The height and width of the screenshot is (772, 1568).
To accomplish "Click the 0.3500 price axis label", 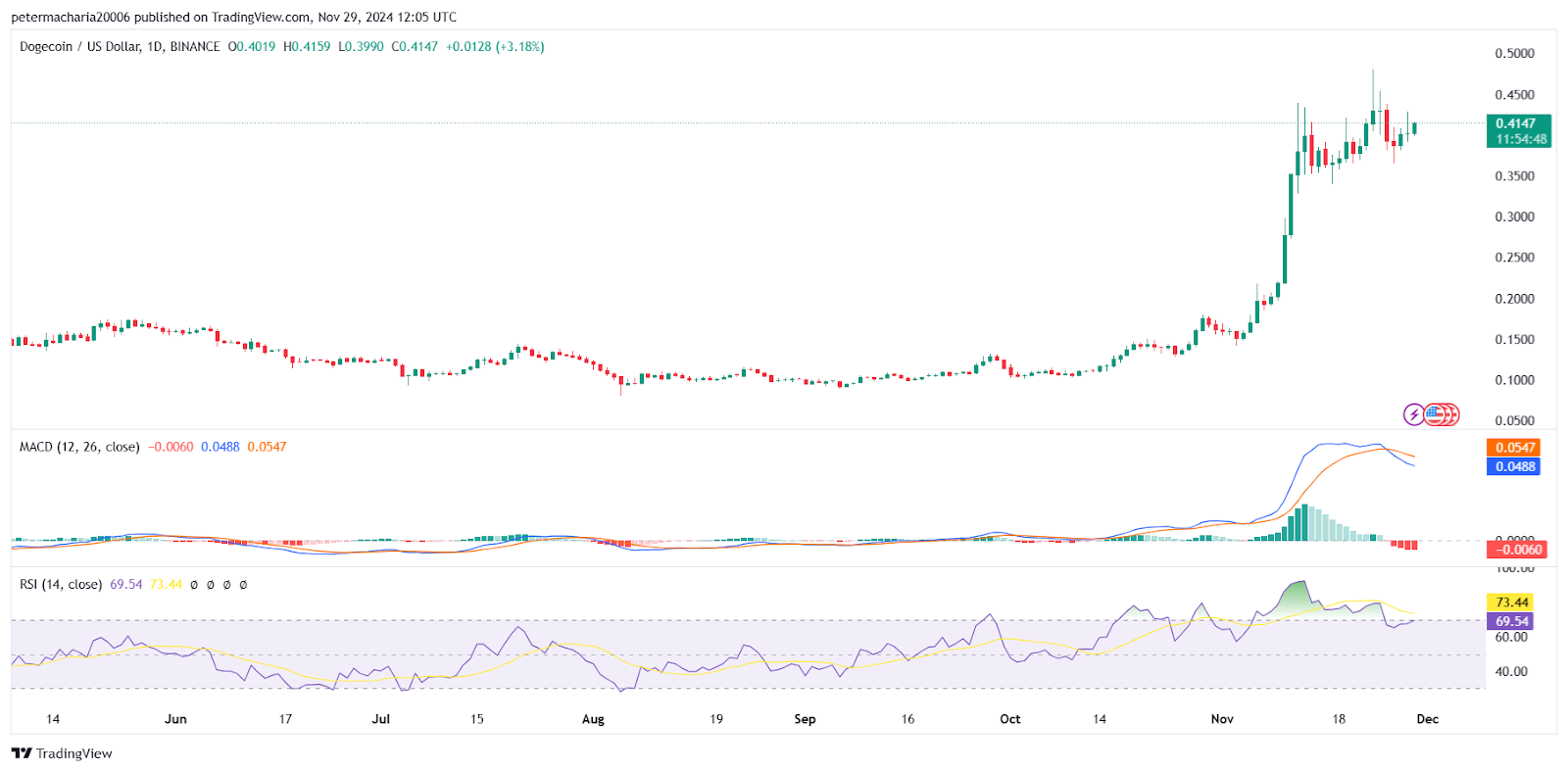I will 1514,176.
